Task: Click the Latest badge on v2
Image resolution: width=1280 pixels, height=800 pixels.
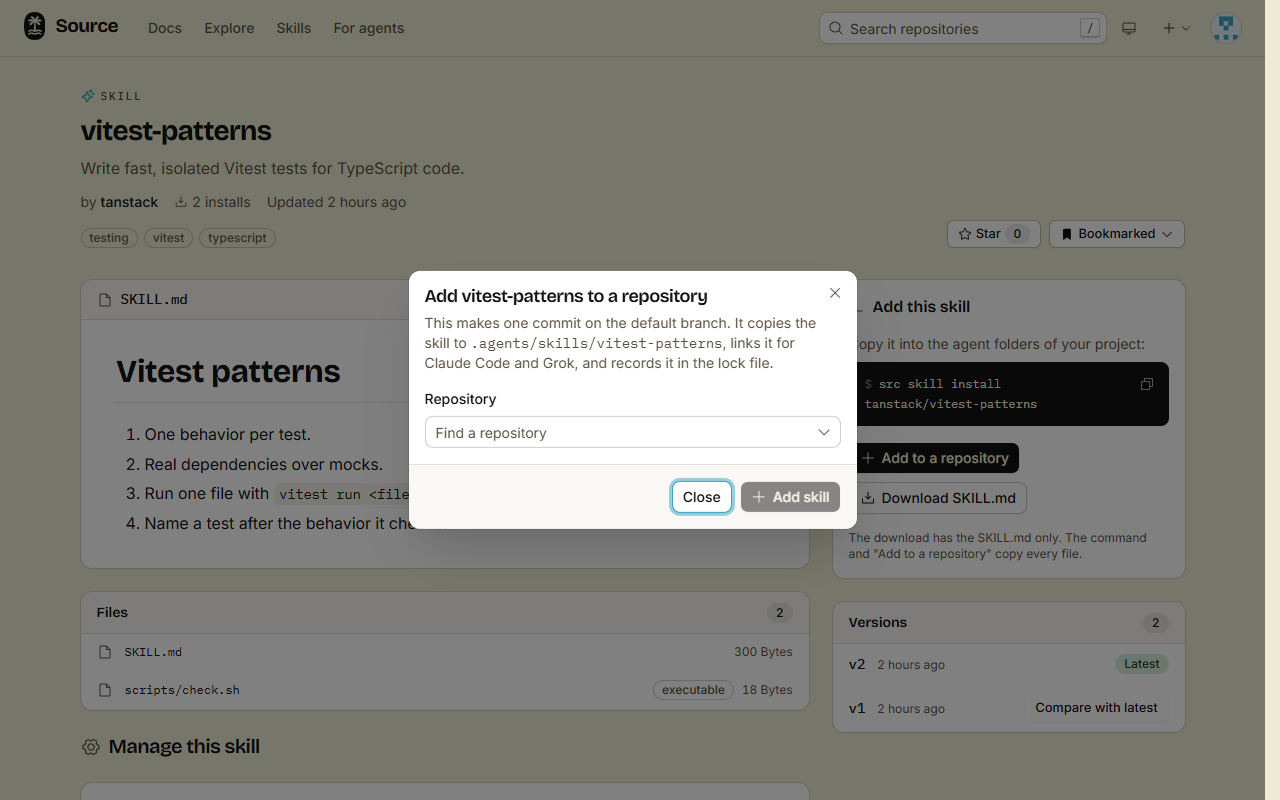Action: [1141, 664]
